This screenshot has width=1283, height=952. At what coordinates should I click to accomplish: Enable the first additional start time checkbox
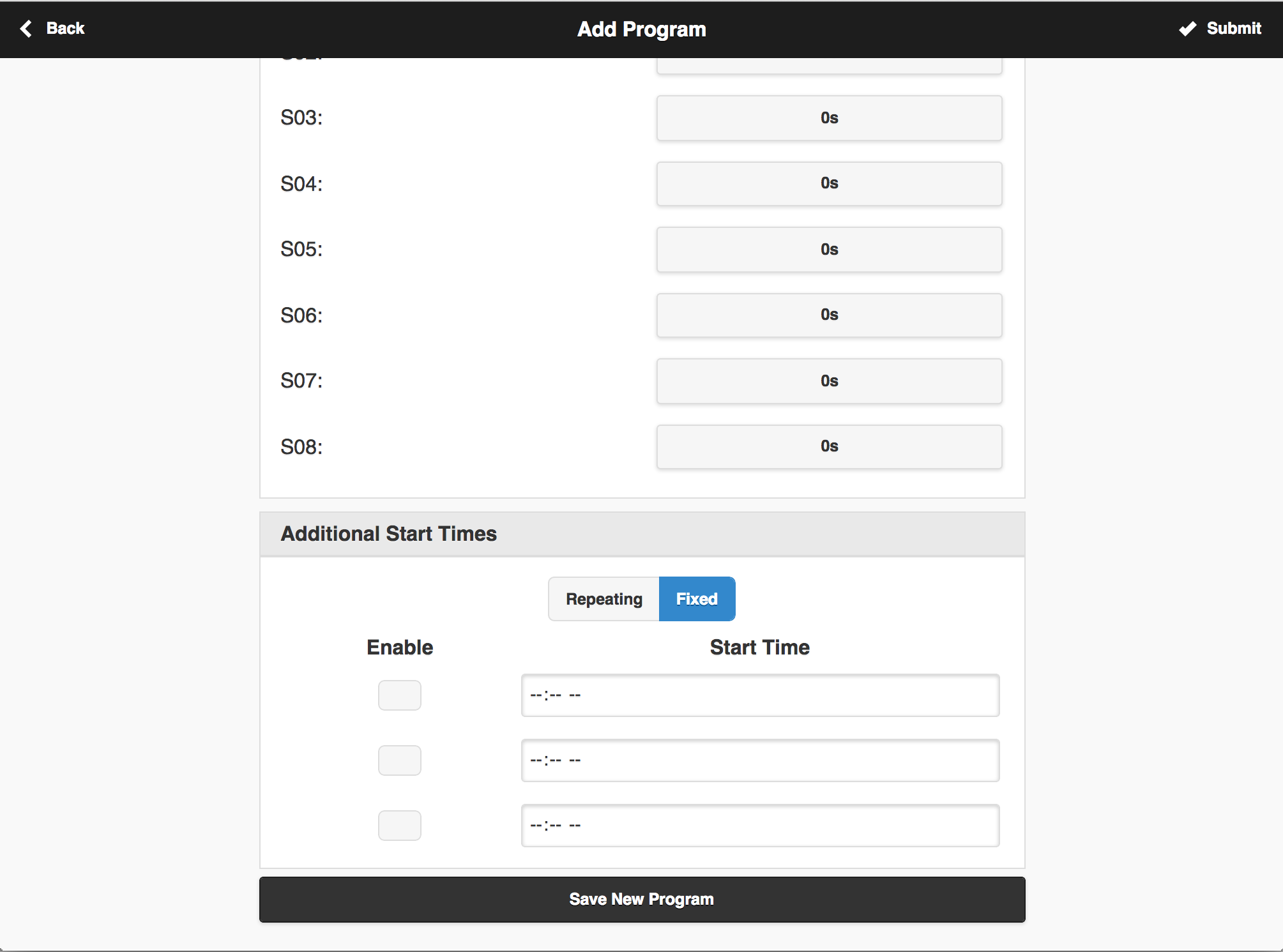point(399,695)
